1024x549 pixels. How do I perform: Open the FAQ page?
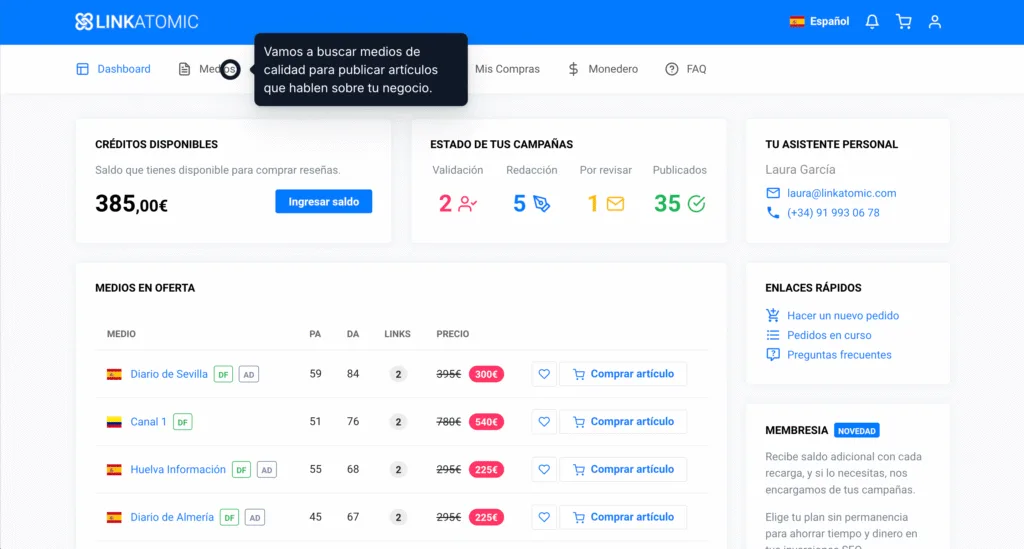[x=686, y=69]
